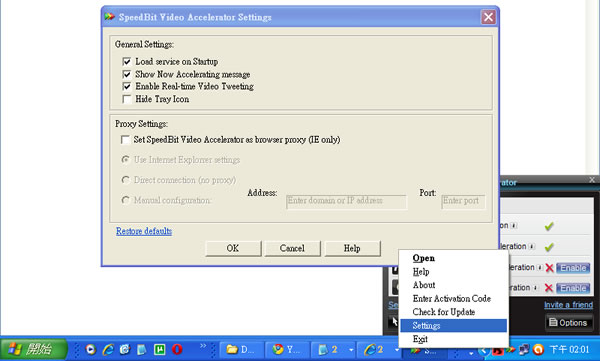
Task: Click the top green checkmark status icon
Action: point(549,226)
